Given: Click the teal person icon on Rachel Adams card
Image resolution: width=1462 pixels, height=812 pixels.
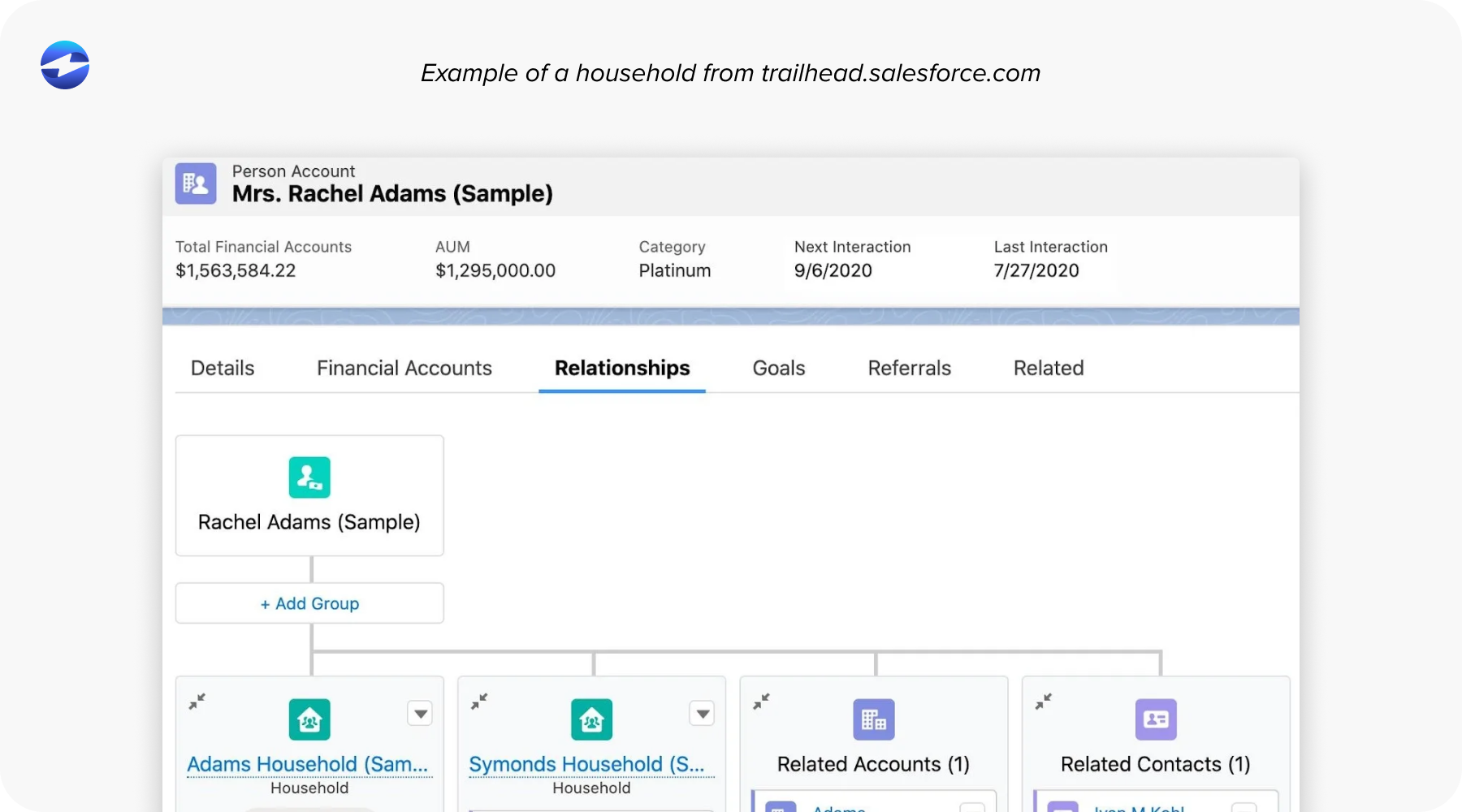Looking at the screenshot, I should pyautogui.click(x=309, y=477).
